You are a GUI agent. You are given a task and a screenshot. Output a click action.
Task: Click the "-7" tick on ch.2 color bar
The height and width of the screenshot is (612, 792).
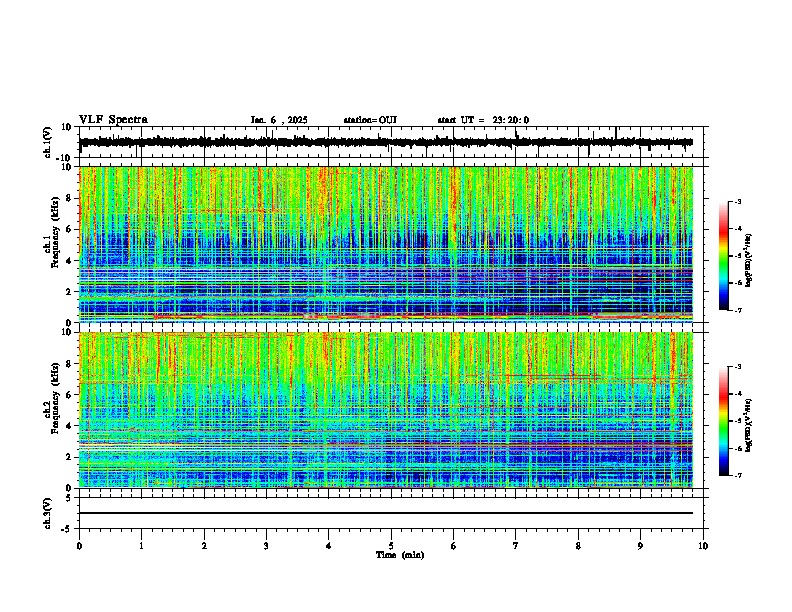click(738, 476)
